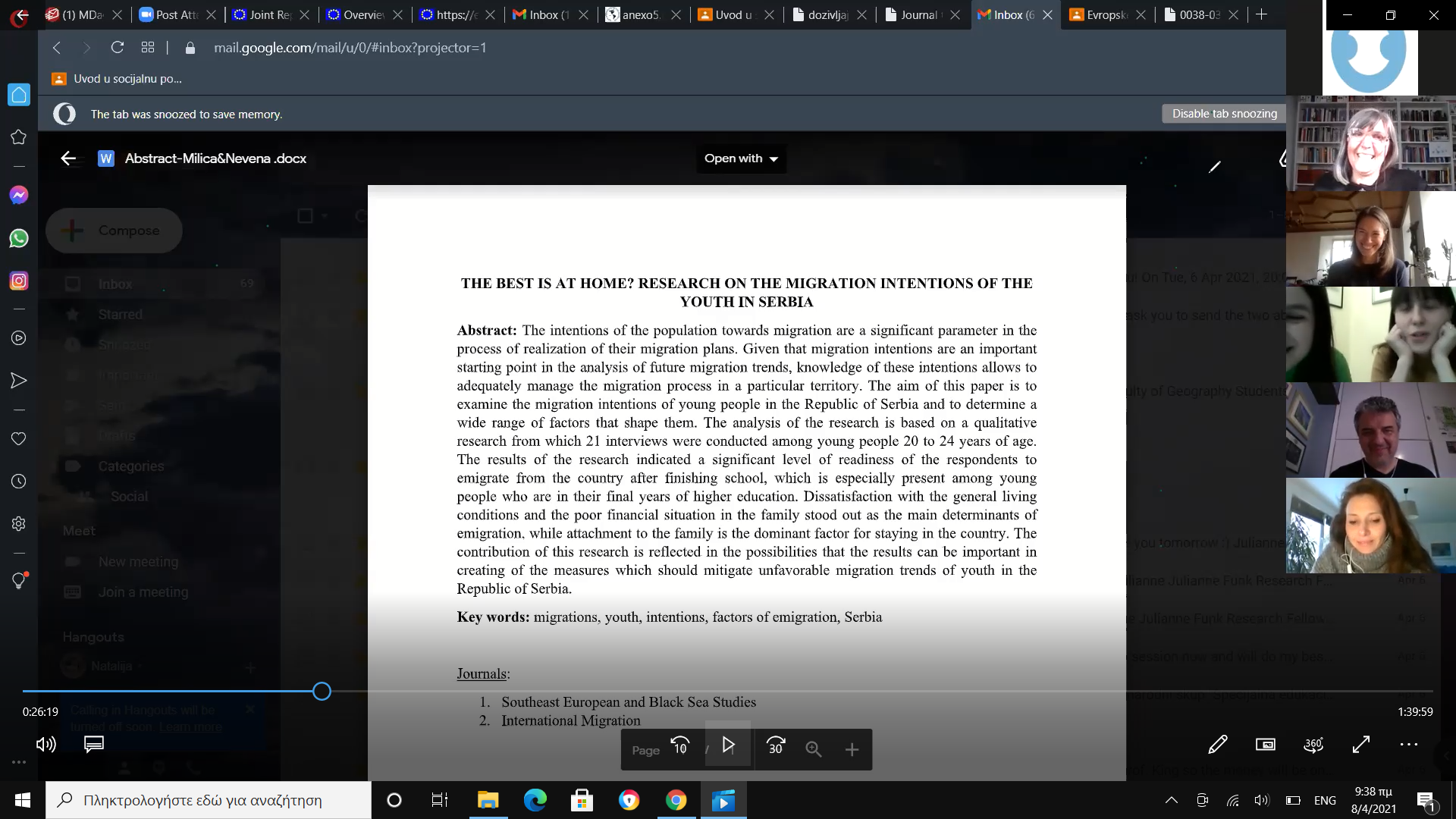1456x819 pixels.
Task: Expand the Open with dropdown
Action: point(741,158)
